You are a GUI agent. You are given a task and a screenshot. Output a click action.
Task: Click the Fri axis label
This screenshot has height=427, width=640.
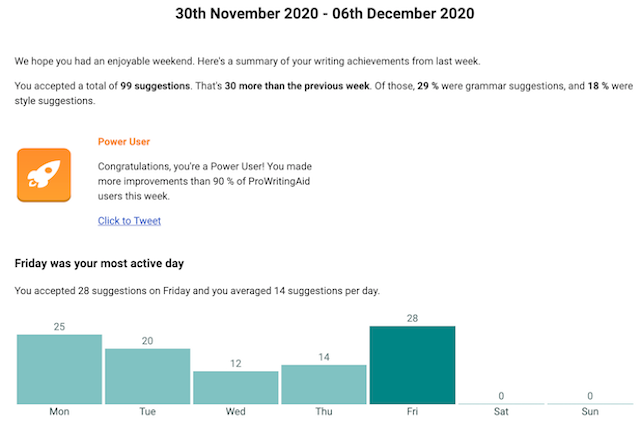(x=412, y=411)
